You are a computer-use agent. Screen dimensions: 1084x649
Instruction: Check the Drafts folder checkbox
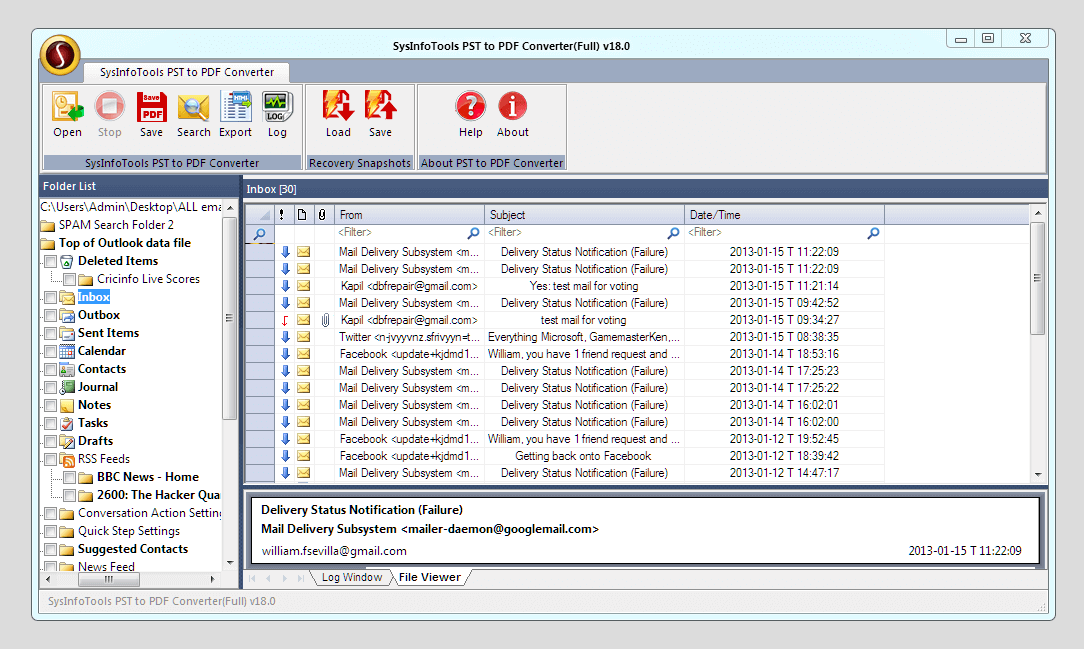[x=50, y=441]
